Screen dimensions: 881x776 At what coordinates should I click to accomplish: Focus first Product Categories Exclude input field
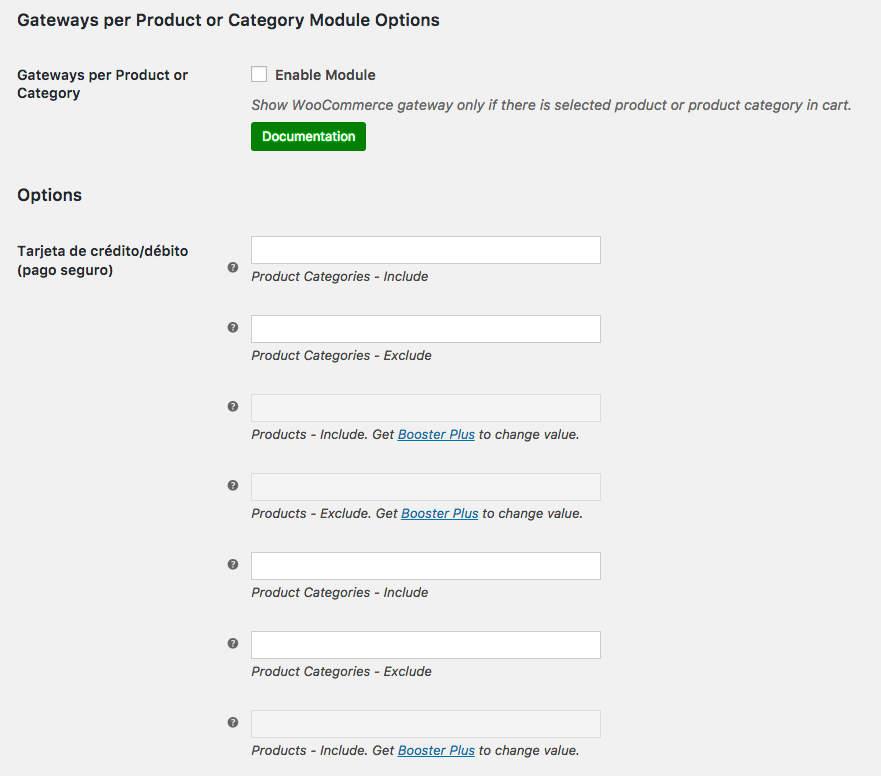pyautogui.click(x=425, y=329)
